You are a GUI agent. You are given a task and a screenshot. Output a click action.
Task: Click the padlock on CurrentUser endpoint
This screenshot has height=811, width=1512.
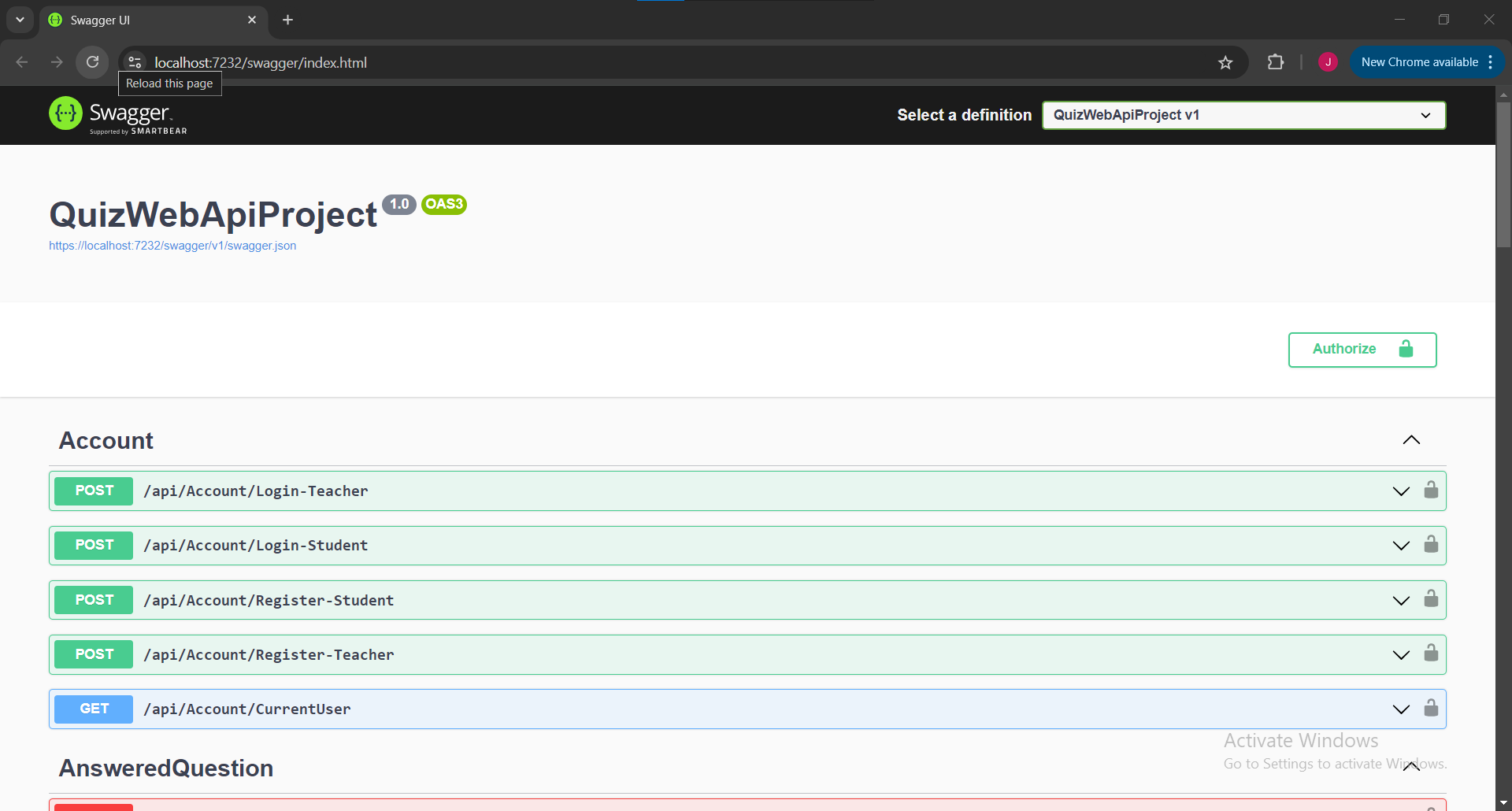pyautogui.click(x=1431, y=709)
